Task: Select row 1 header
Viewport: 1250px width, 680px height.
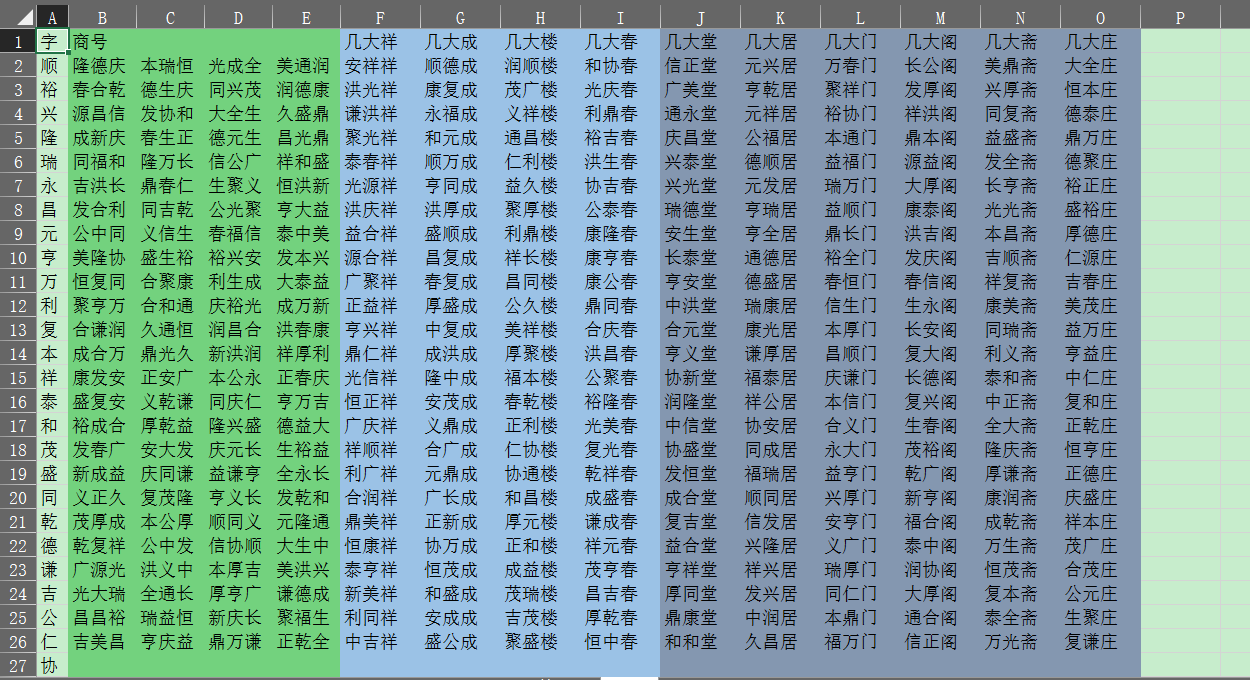Action: (x=18, y=42)
